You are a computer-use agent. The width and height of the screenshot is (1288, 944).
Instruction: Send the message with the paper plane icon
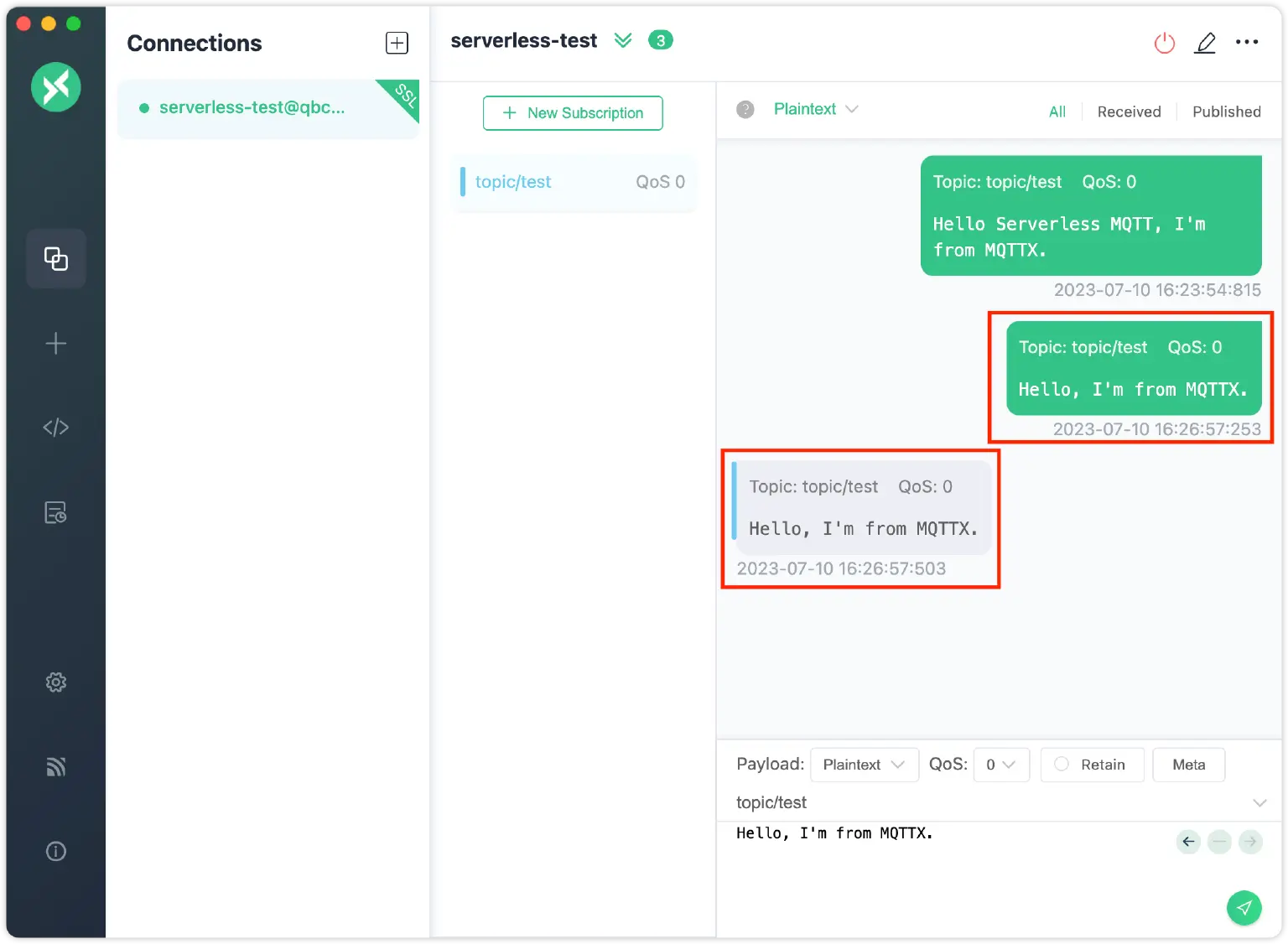pos(1244,908)
